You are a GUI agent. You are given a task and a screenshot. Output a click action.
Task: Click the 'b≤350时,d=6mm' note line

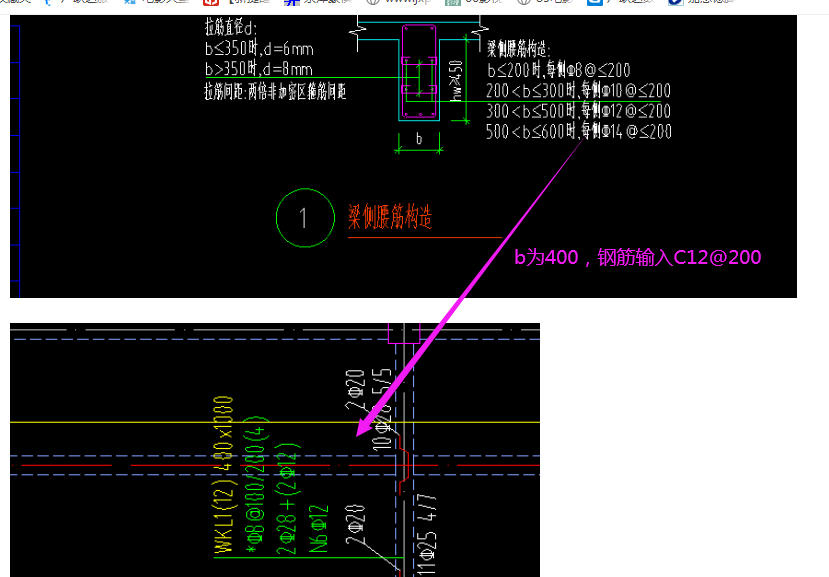(x=259, y=49)
